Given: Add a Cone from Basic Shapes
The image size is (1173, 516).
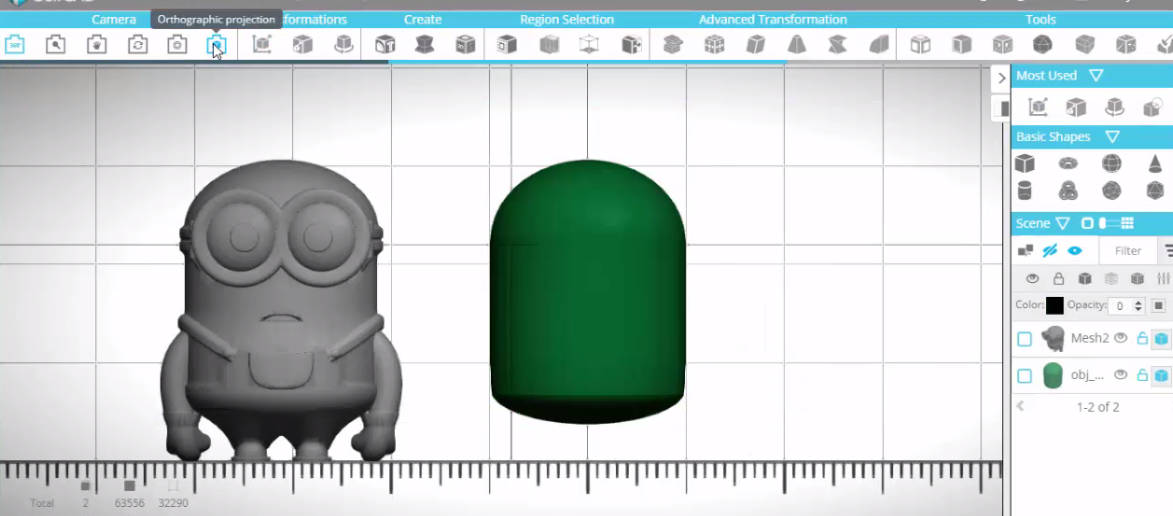Looking at the screenshot, I should click(1155, 163).
